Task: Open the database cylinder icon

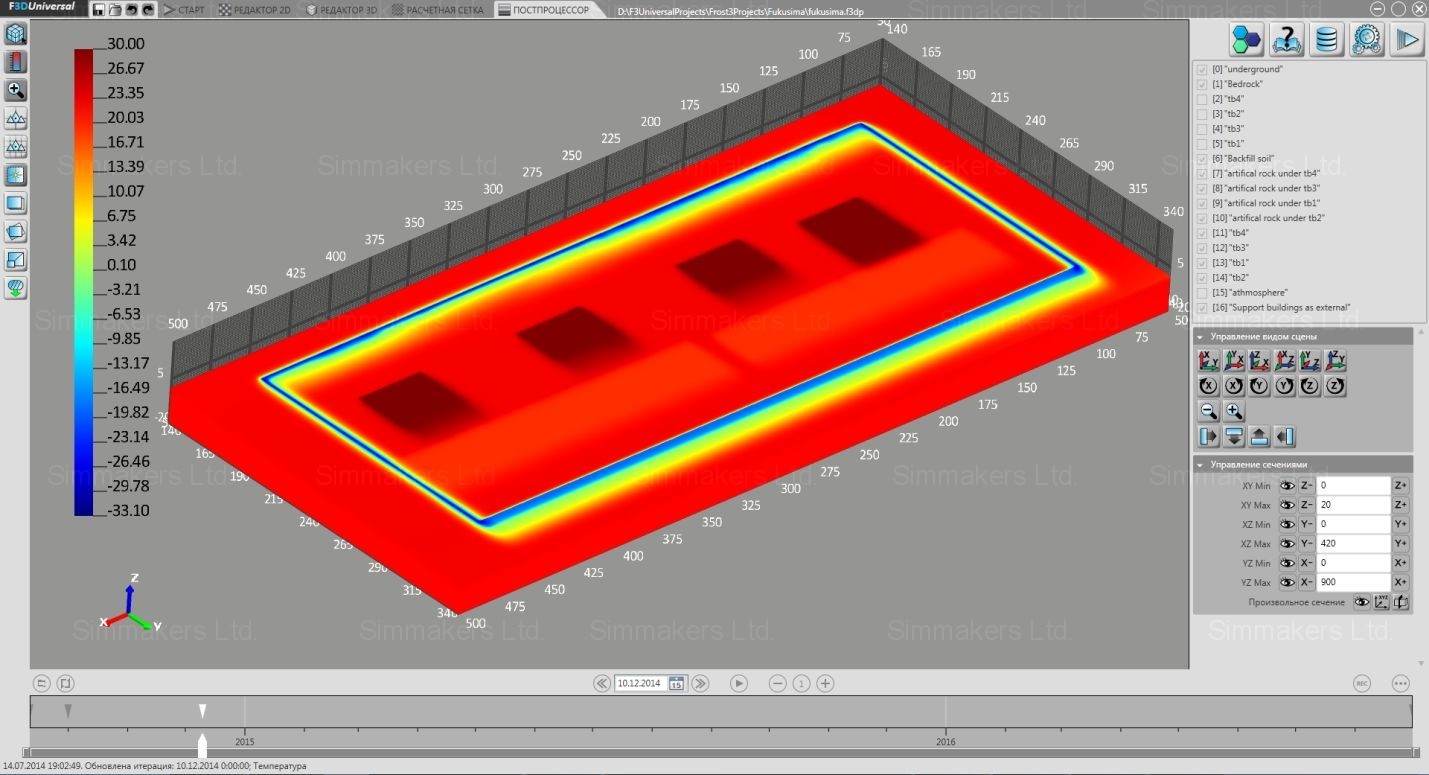Action: pos(1327,39)
